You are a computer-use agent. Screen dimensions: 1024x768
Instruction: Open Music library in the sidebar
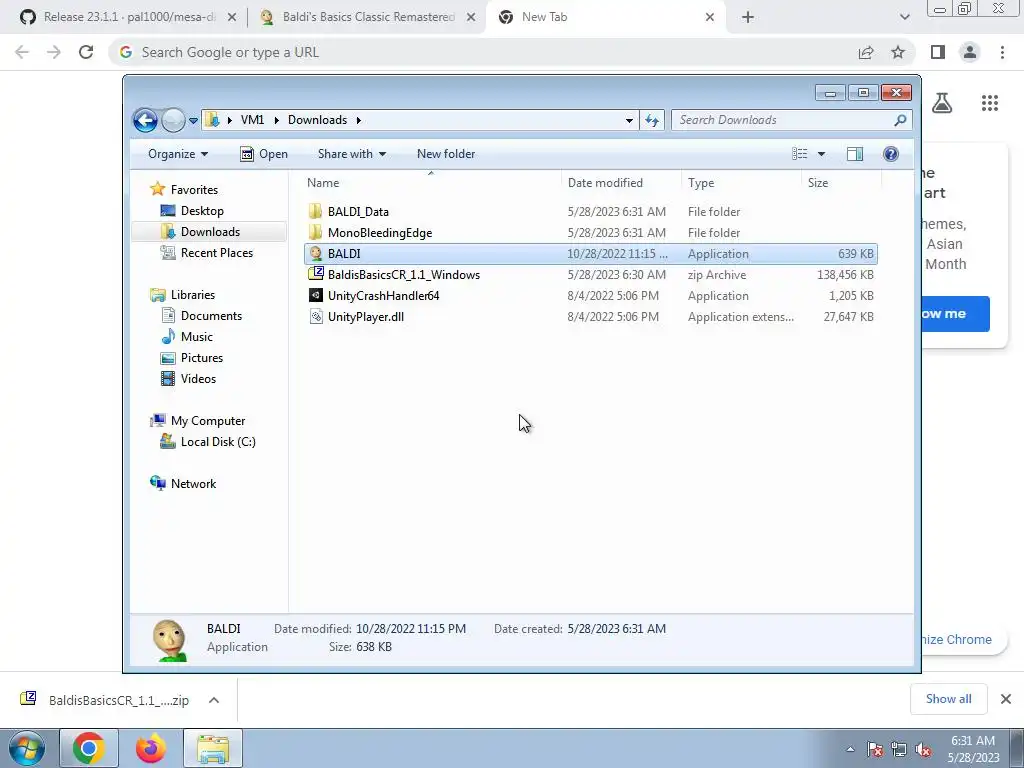pos(197,336)
